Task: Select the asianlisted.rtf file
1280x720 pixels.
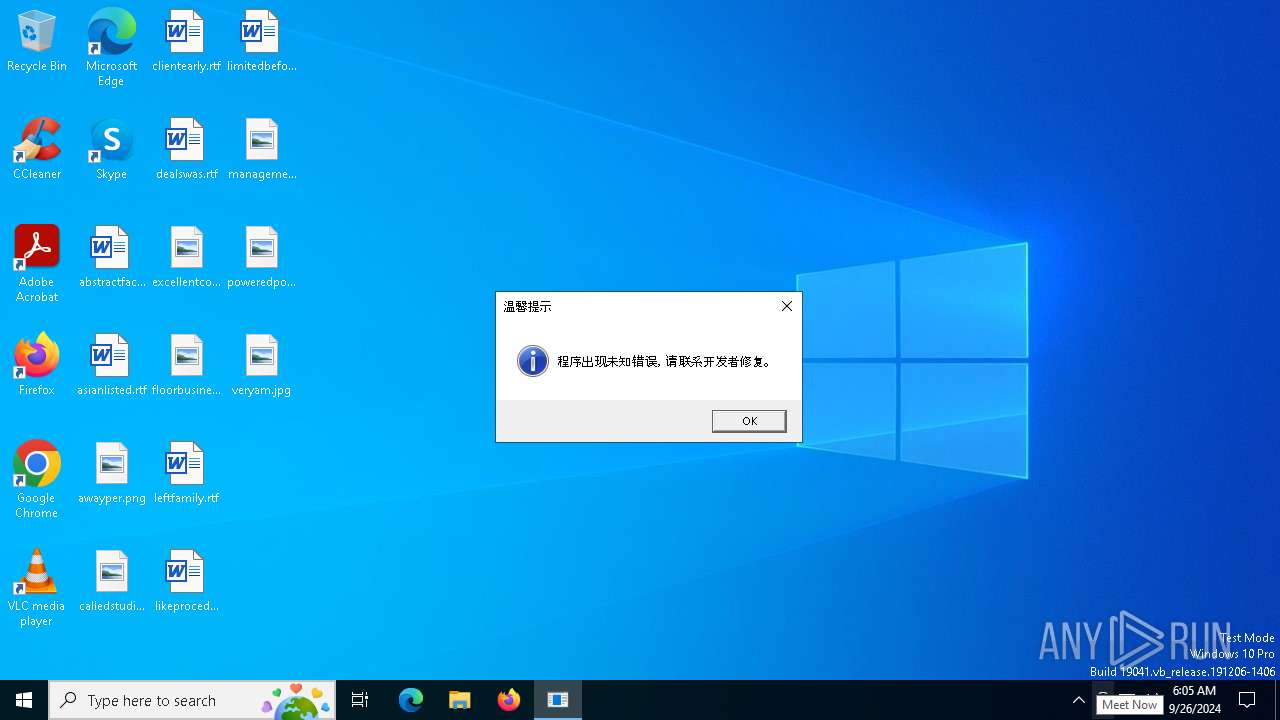Action: (111, 365)
